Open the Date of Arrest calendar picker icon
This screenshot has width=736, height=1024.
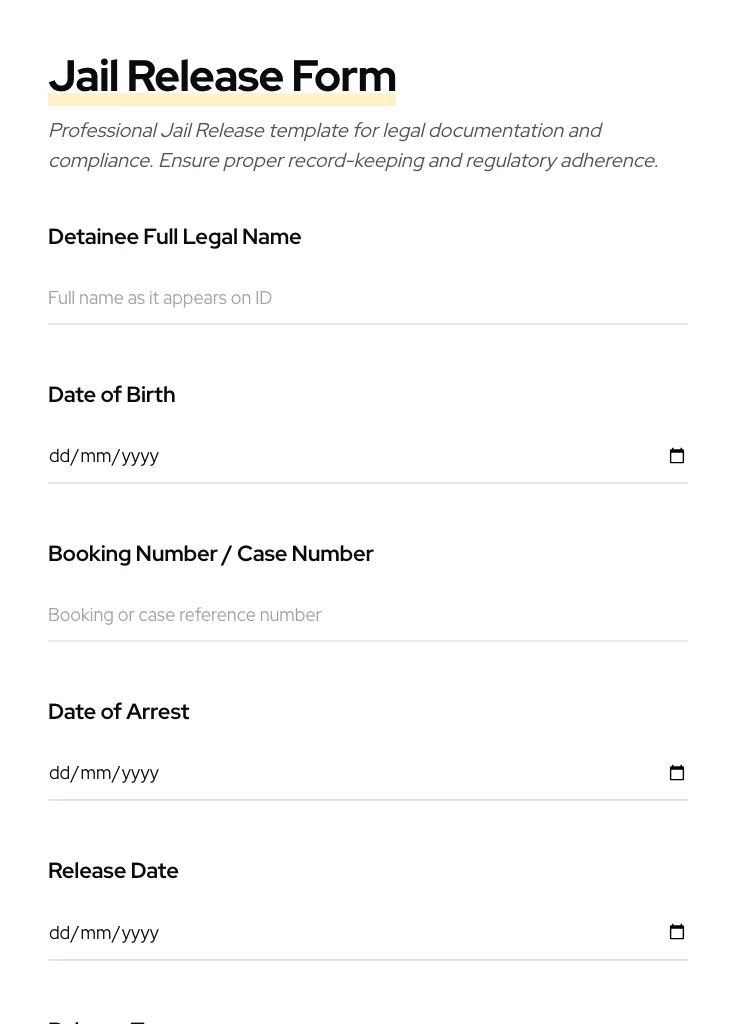pos(677,772)
